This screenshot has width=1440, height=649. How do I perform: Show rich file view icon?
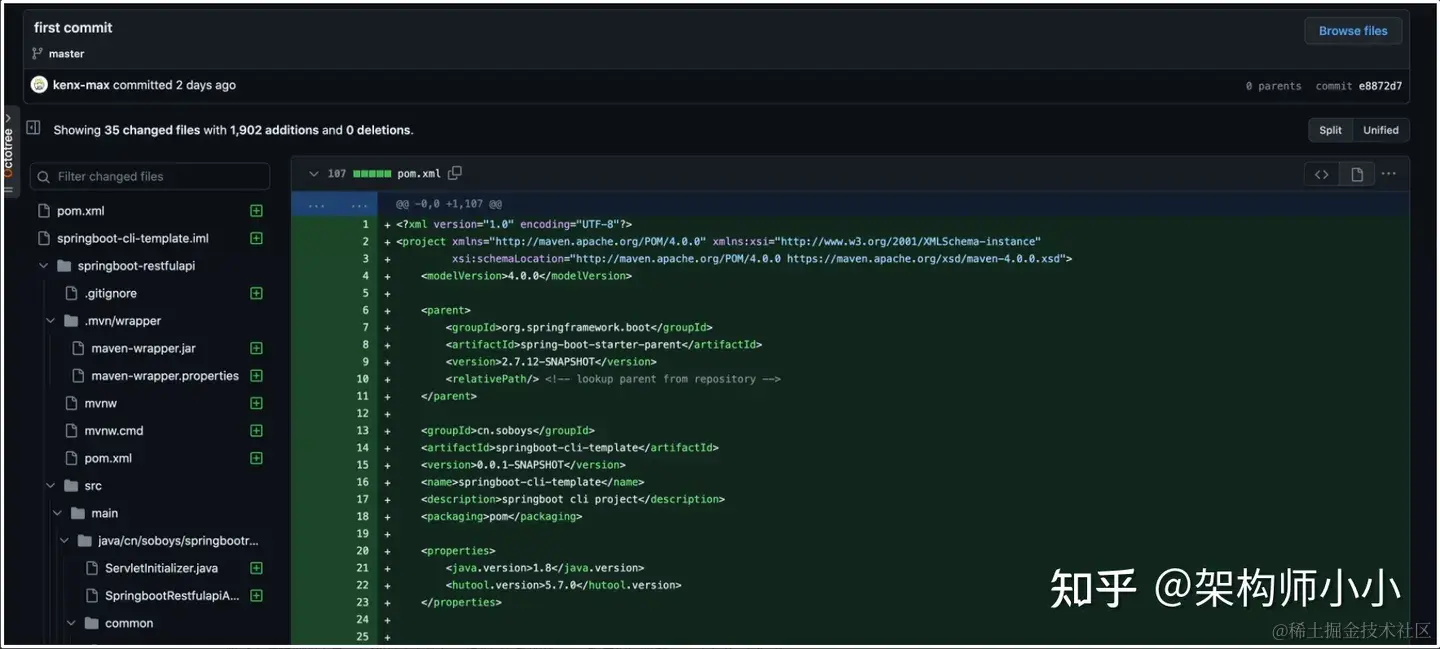pos(1356,174)
